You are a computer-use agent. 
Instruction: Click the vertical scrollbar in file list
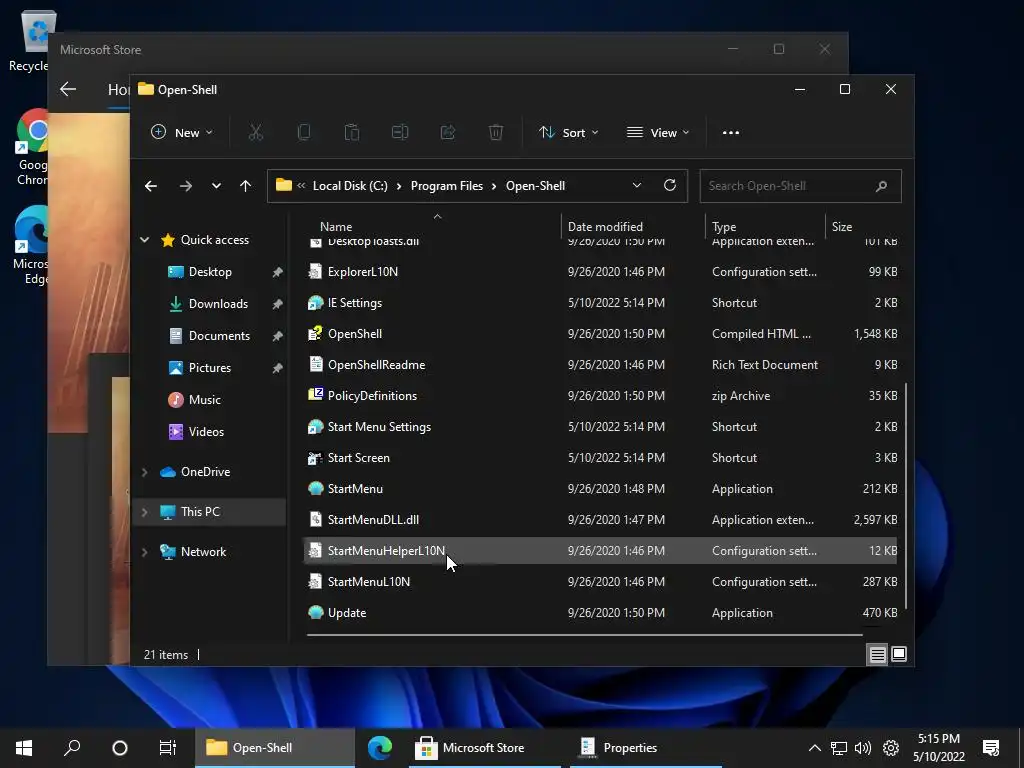click(906, 496)
